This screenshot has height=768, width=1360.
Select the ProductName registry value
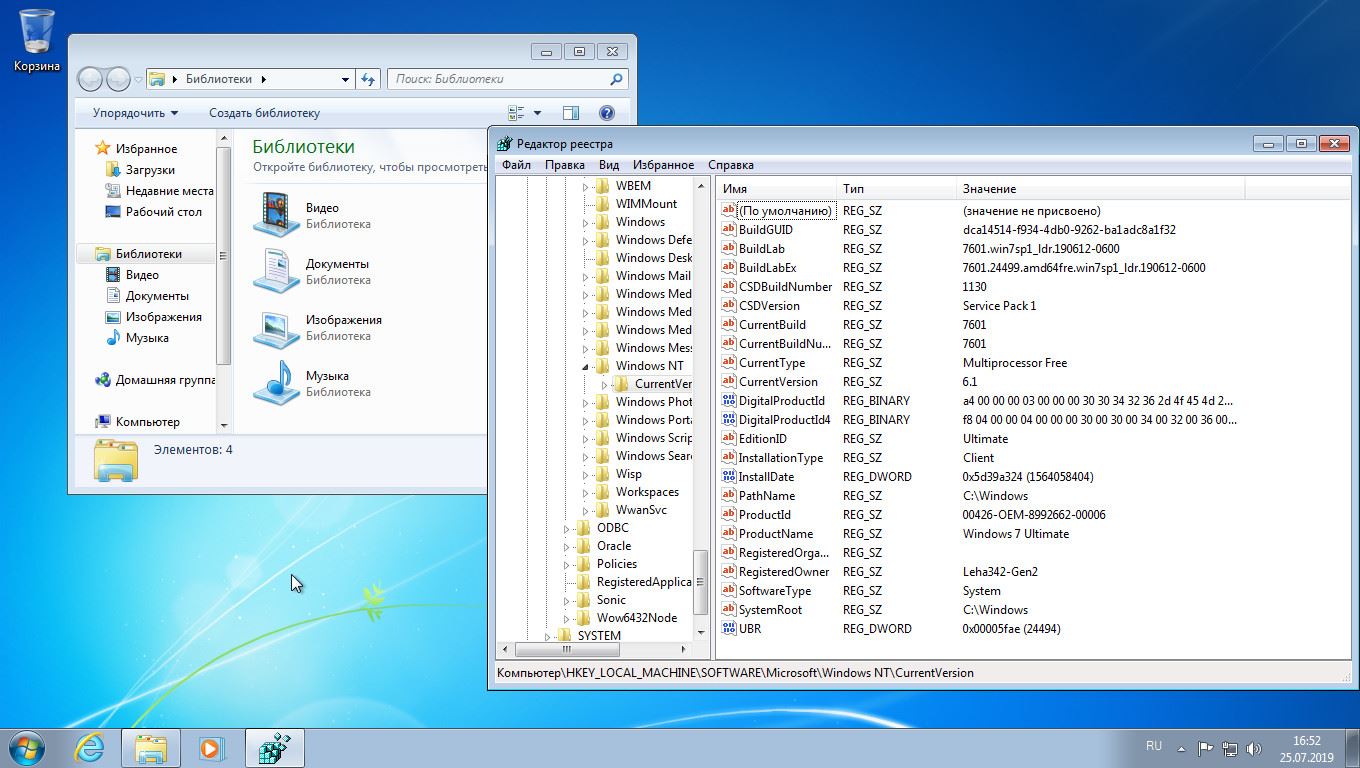click(x=775, y=534)
